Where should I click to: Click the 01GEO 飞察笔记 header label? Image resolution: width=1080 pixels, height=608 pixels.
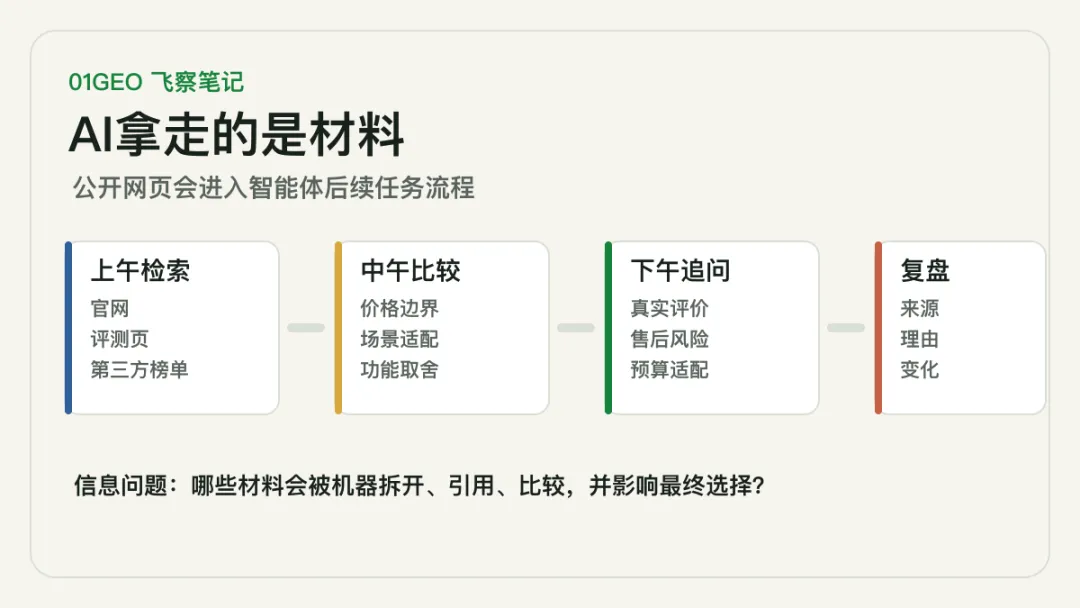(156, 82)
